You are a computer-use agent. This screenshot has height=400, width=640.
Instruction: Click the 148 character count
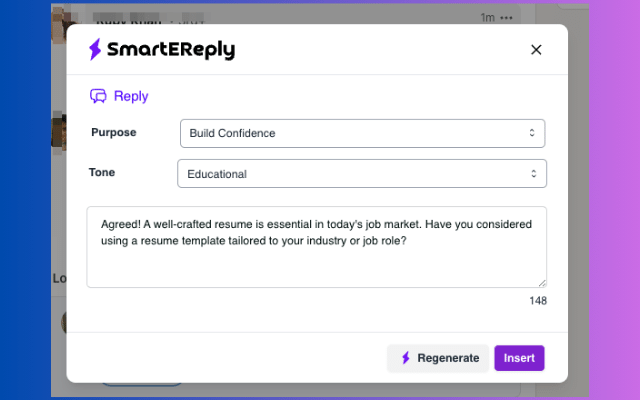[x=538, y=301]
